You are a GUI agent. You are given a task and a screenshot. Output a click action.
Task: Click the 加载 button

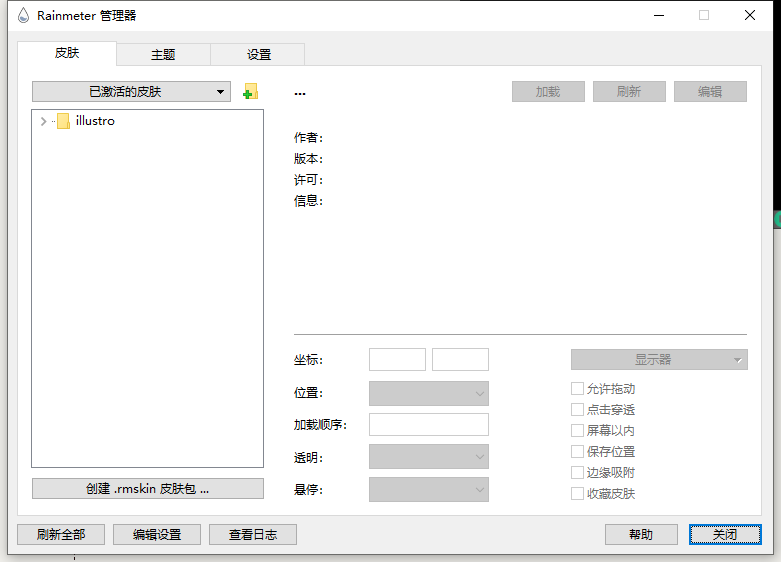[548, 92]
